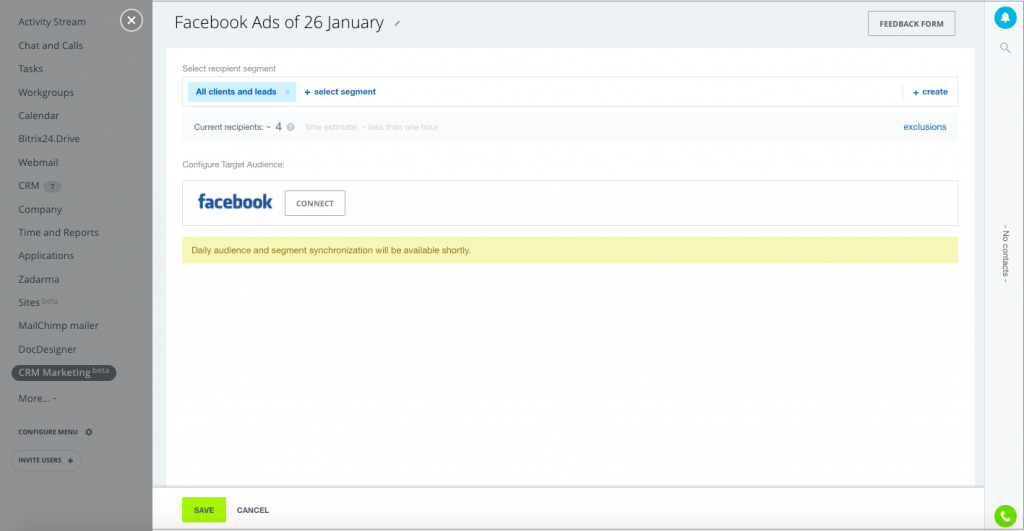1024x531 pixels.
Task: Open Tasks in the sidebar
Action: pyautogui.click(x=30, y=69)
